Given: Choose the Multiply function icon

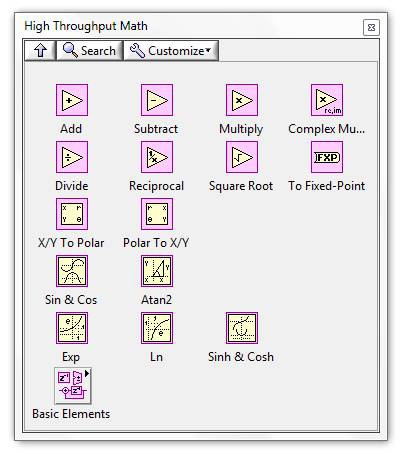Looking at the screenshot, I should coord(242,100).
